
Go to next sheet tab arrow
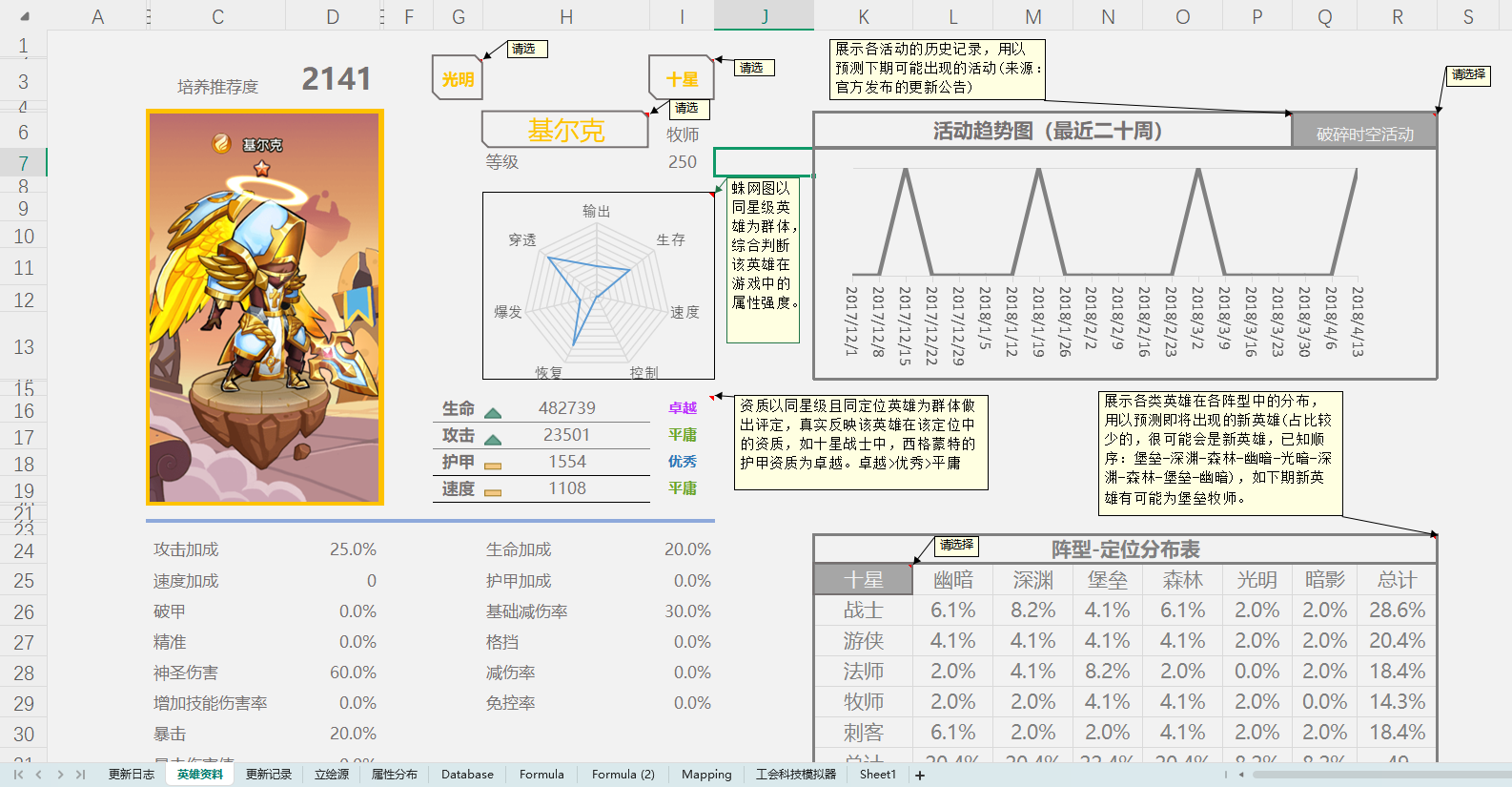[x=60, y=775]
